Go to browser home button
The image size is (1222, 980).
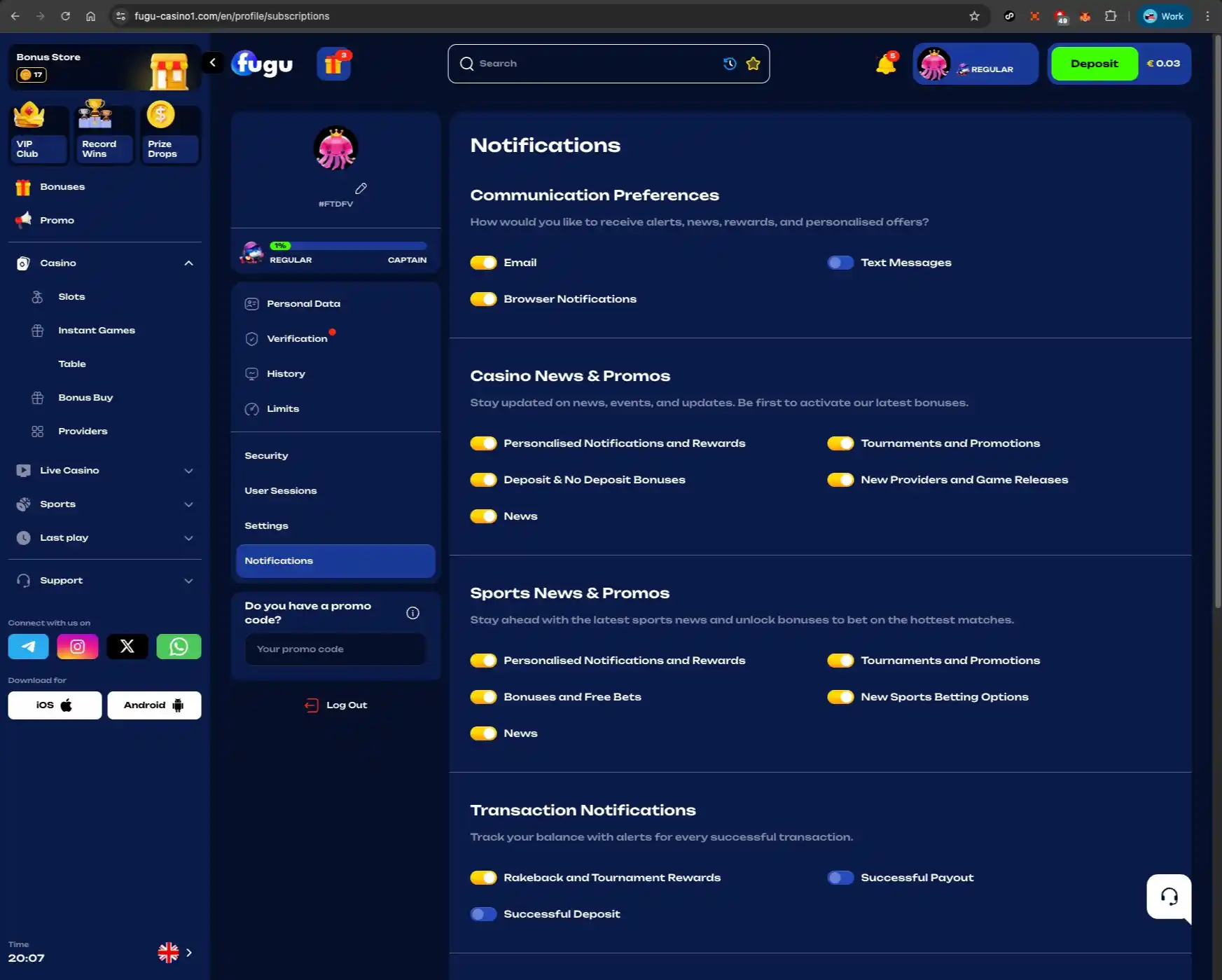[x=90, y=16]
